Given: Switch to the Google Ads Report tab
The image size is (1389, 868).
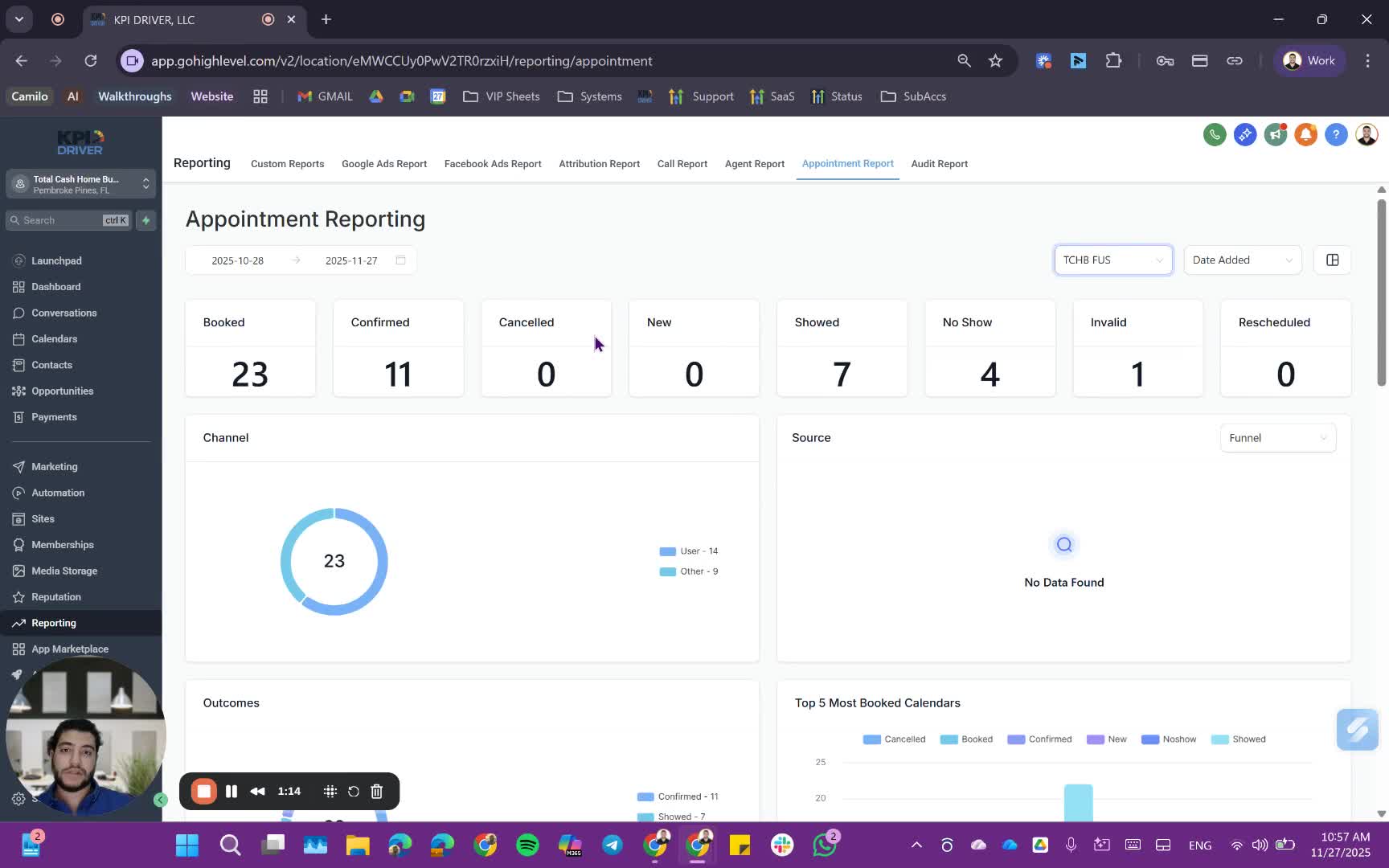Looking at the screenshot, I should (384, 164).
